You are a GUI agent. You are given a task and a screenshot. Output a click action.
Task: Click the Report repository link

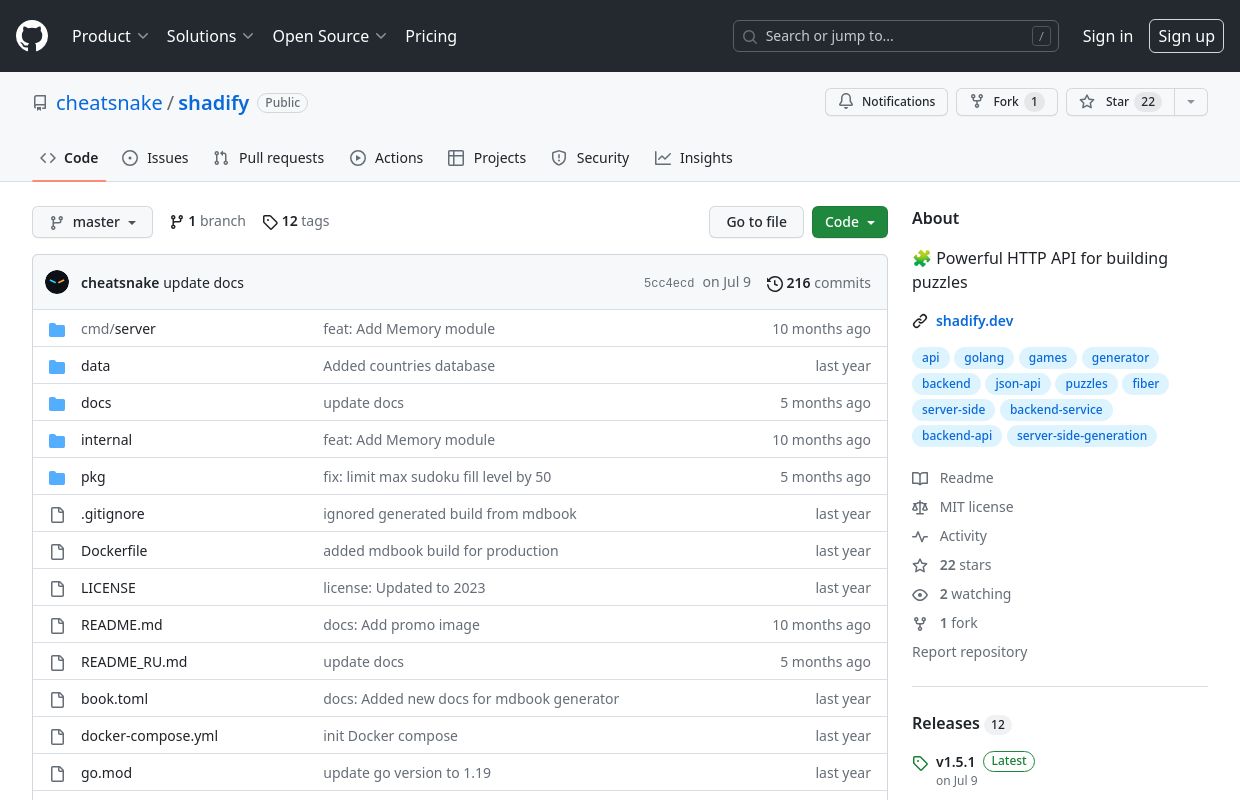pyautogui.click(x=970, y=652)
